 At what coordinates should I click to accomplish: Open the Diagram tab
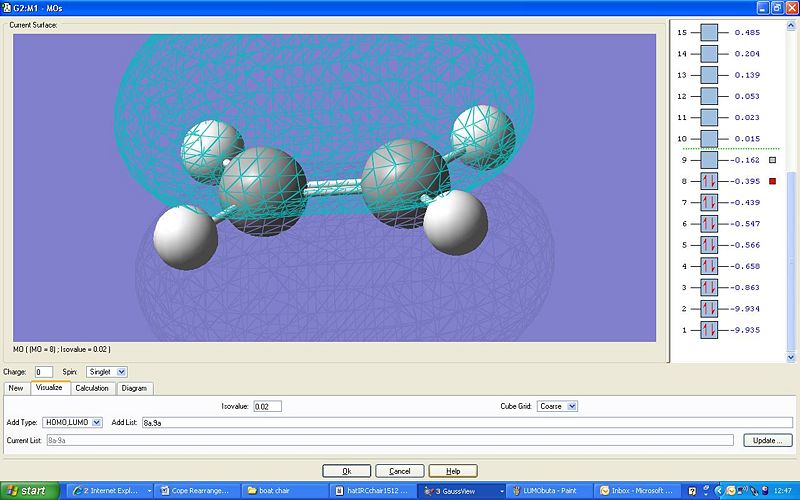[134, 388]
